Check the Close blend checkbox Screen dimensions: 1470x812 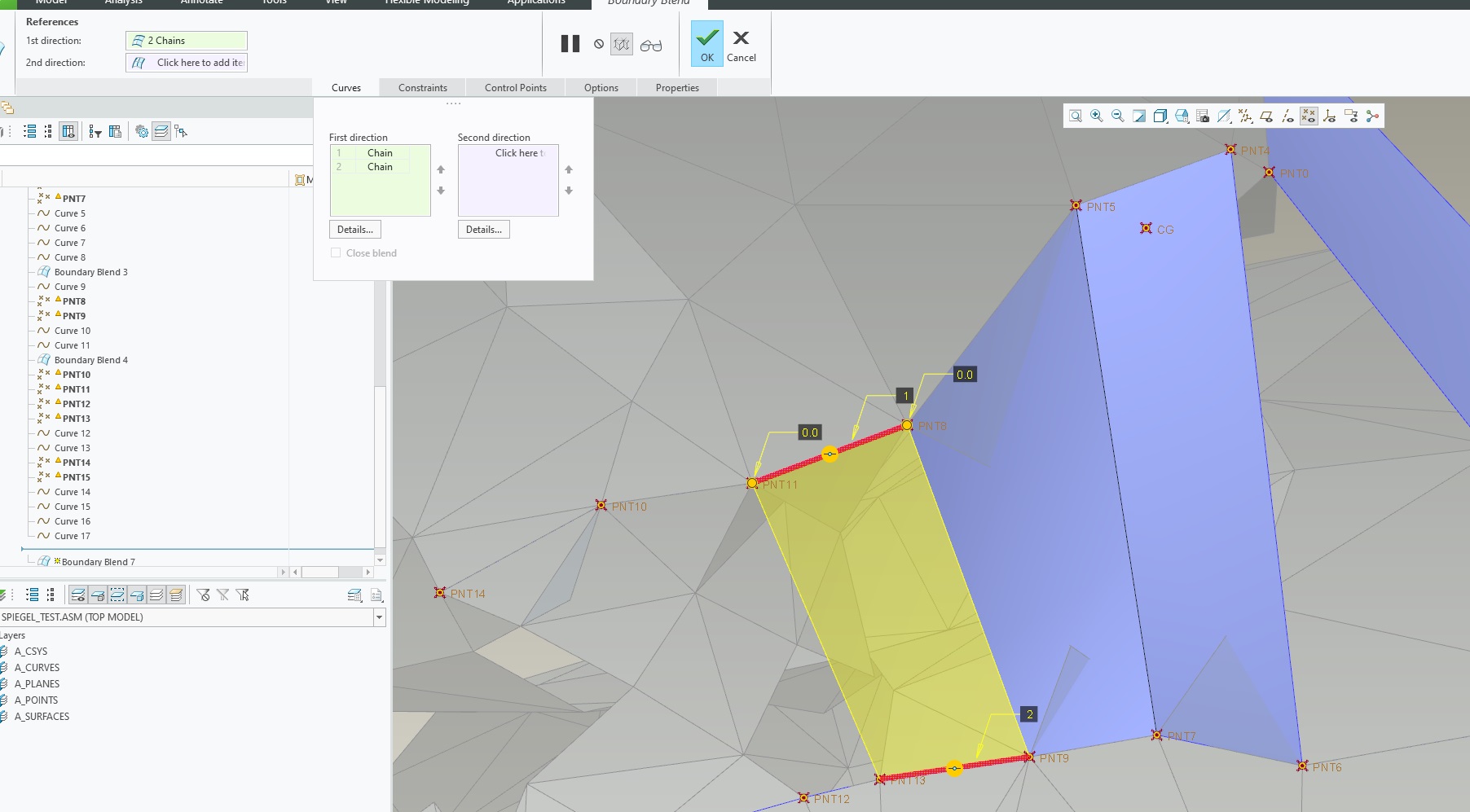pyautogui.click(x=336, y=253)
